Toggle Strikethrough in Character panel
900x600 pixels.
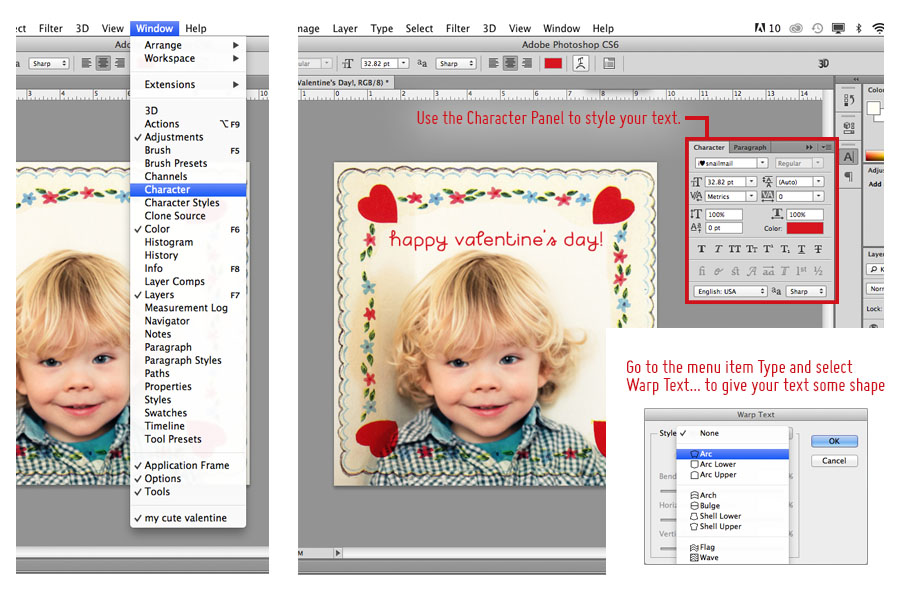click(x=818, y=249)
